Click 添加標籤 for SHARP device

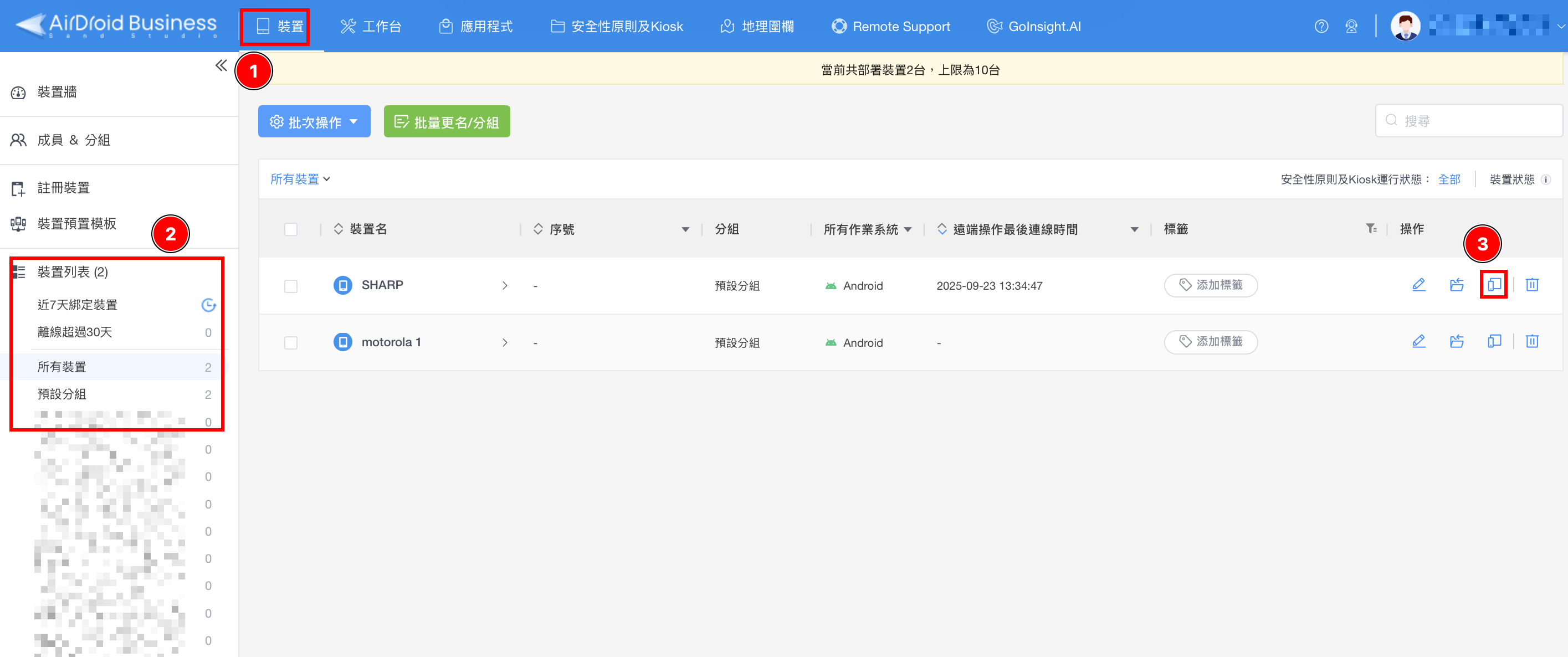pos(1210,285)
